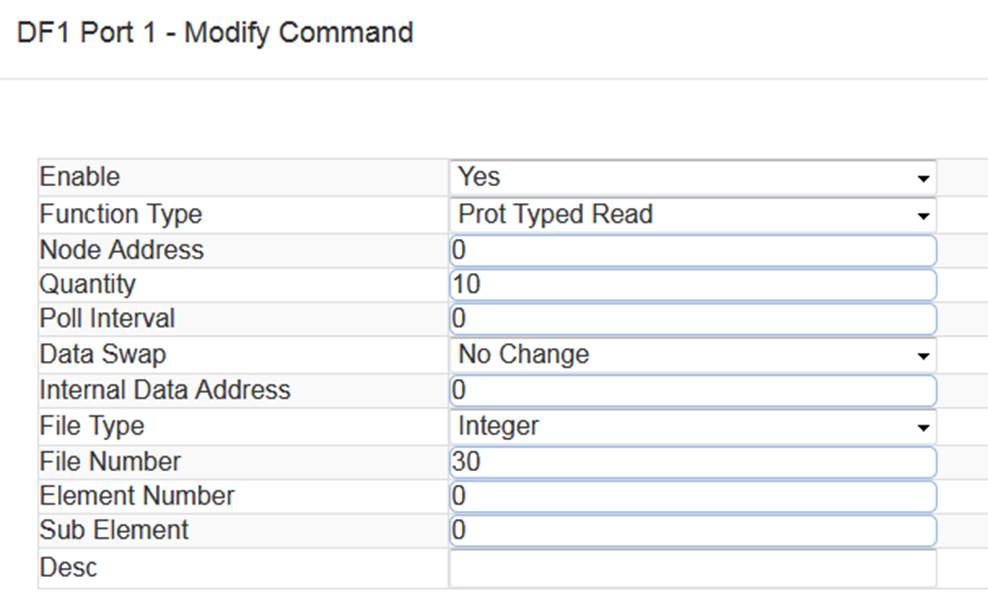Viewport: 988px width, 609px height.
Task: Focus the File Number field containing 30
Action: pyautogui.click(x=692, y=462)
